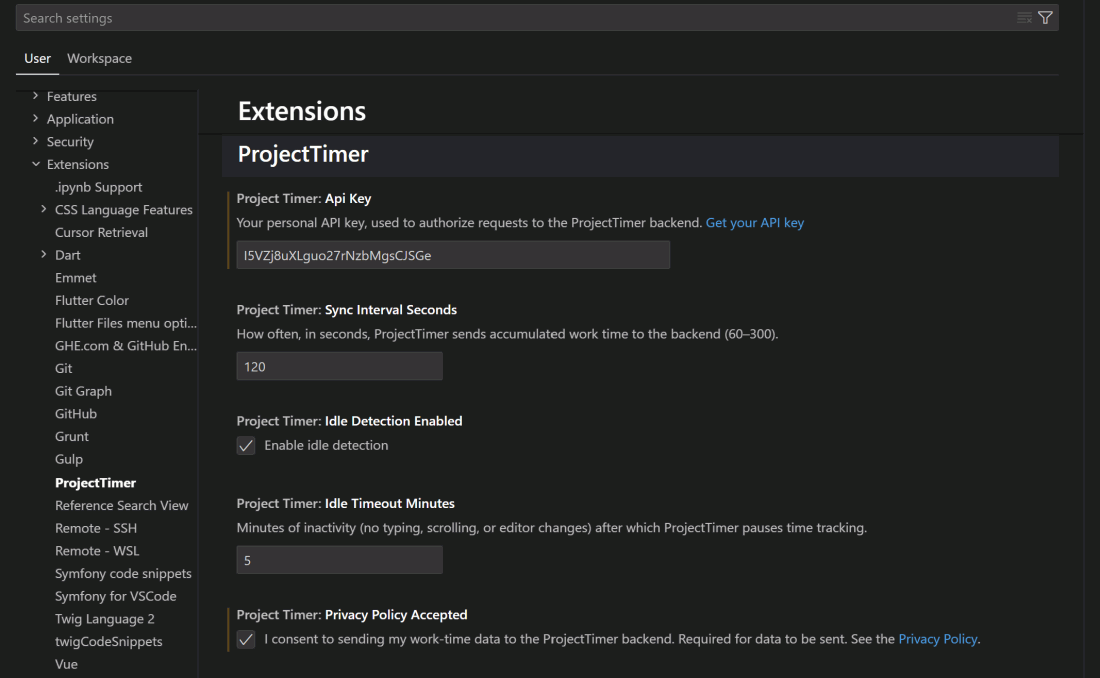The height and width of the screenshot is (678, 1100).
Task: Click the Idle Detection Enabled setting title
Action: (349, 420)
